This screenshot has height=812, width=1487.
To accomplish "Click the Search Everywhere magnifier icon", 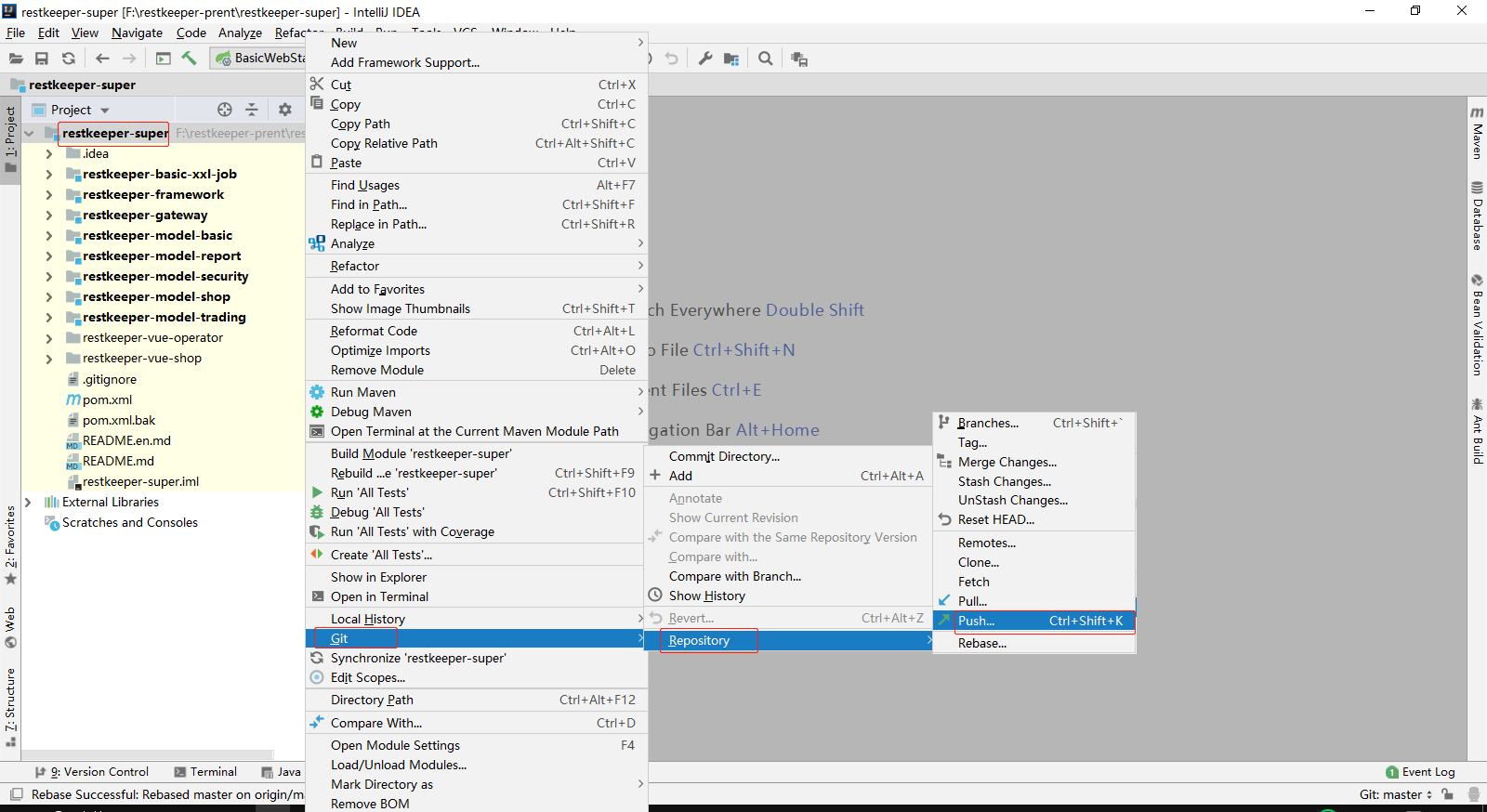I will [766, 59].
